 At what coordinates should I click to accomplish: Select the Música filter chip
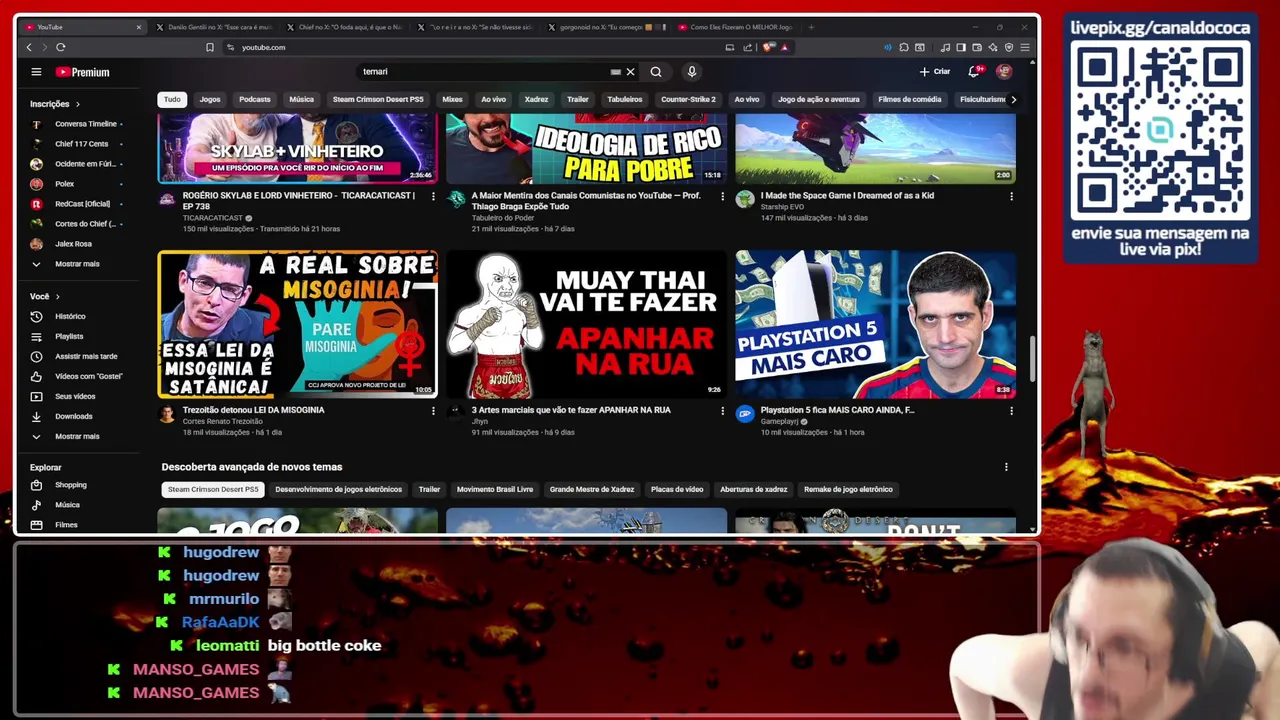pyautogui.click(x=301, y=99)
